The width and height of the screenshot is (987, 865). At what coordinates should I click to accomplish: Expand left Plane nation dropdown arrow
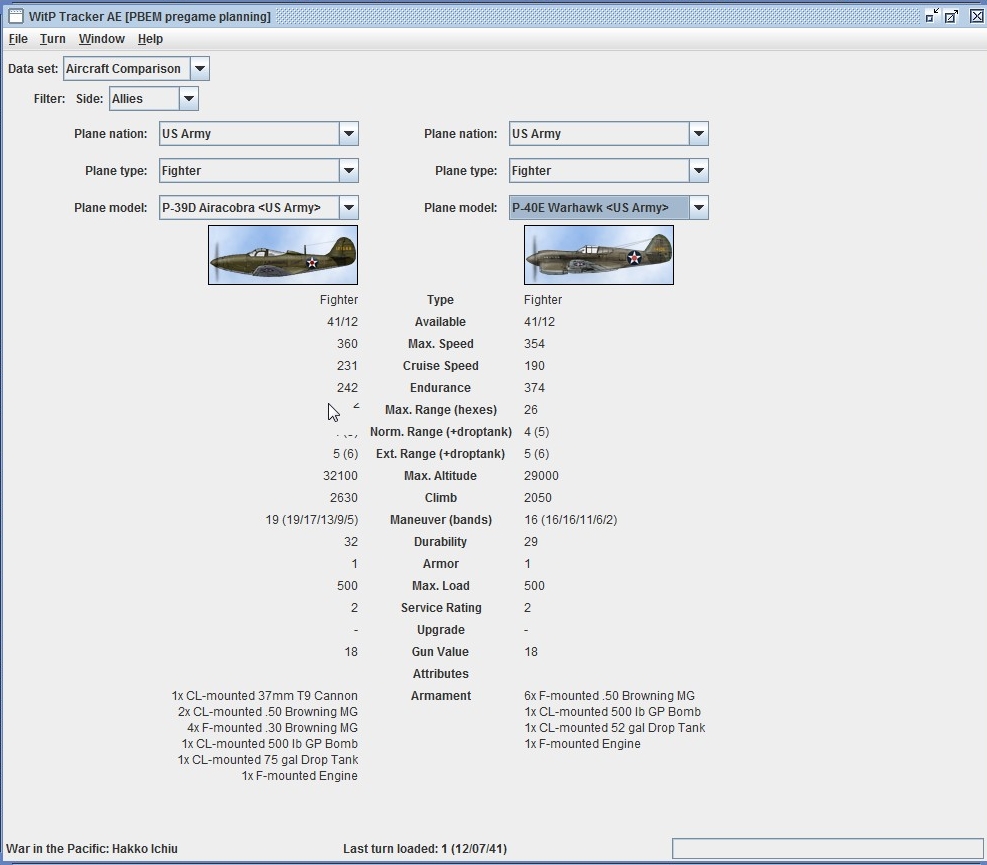point(349,133)
